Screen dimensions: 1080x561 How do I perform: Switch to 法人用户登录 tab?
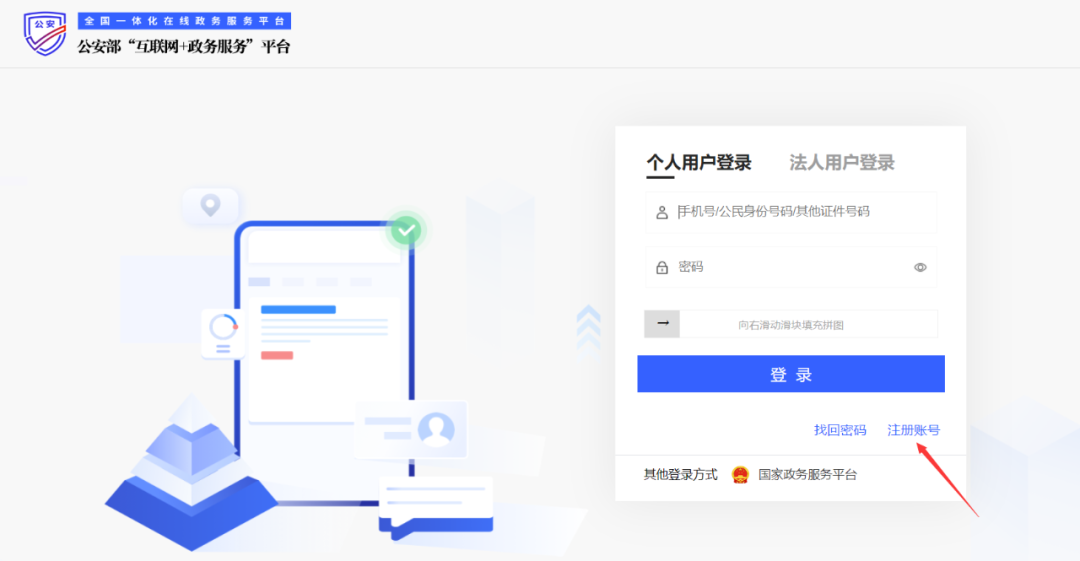841,163
